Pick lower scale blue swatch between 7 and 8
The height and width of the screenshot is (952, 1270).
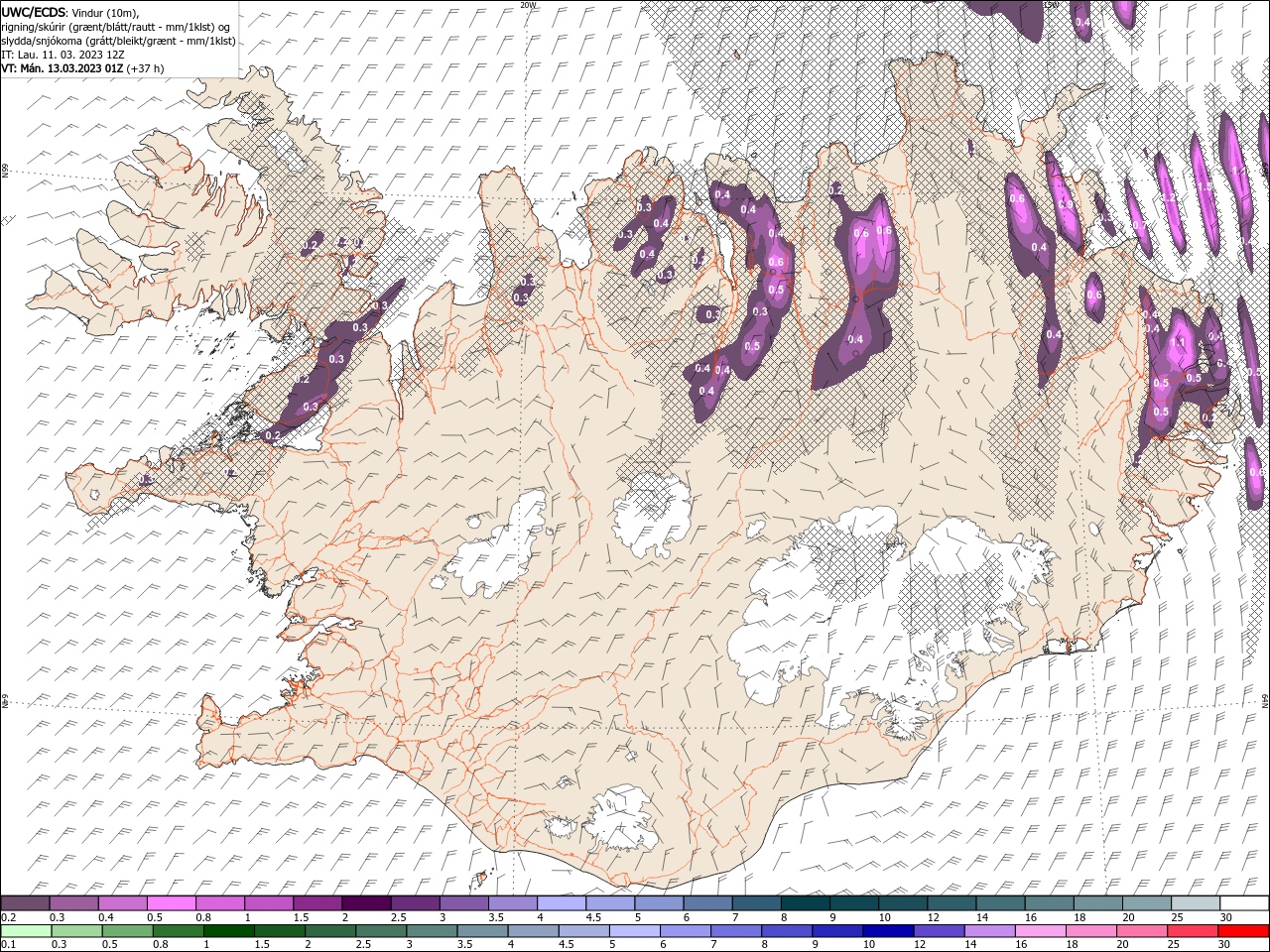(735, 931)
